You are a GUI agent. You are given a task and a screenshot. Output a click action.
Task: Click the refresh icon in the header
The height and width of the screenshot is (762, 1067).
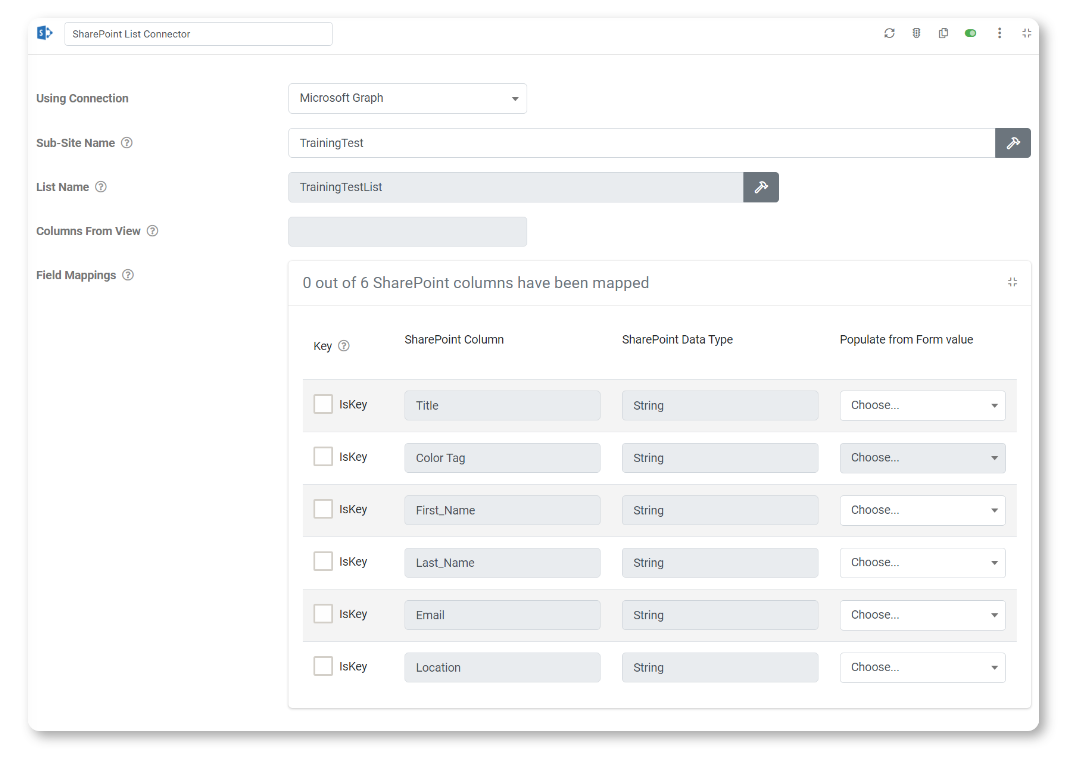click(x=889, y=33)
